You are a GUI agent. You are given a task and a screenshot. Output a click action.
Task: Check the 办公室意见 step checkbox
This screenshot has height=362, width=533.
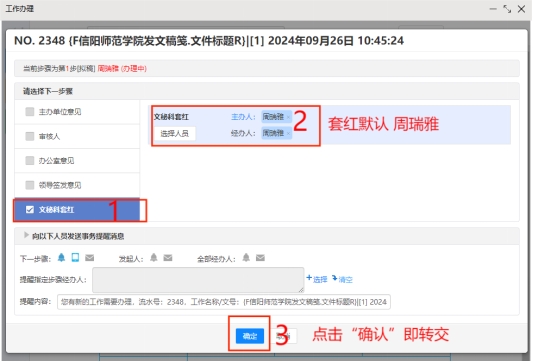point(30,160)
